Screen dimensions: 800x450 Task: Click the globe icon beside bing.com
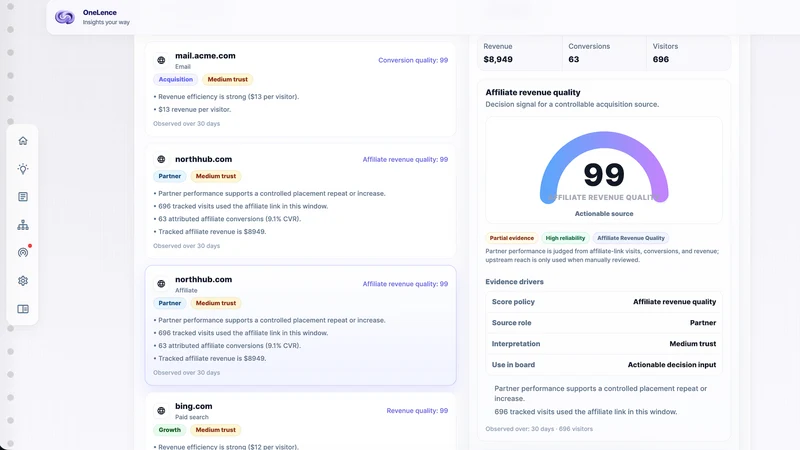pos(161,411)
